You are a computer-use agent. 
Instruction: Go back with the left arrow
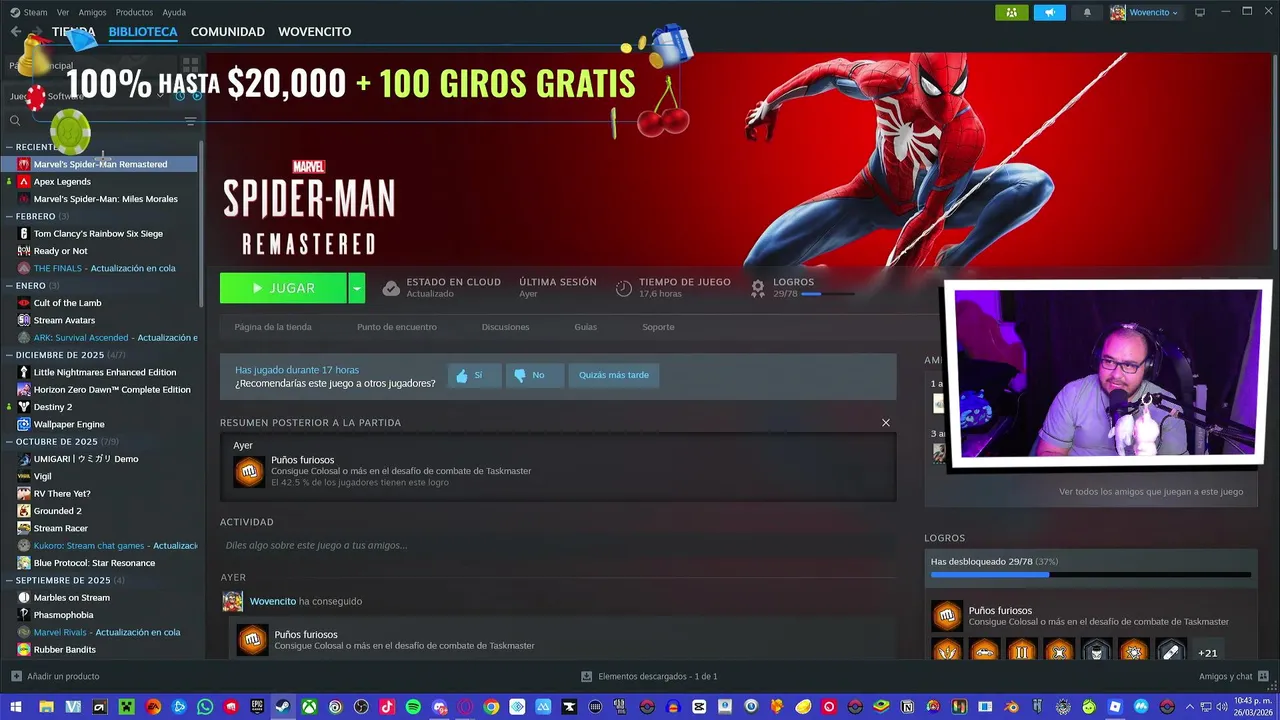(x=16, y=32)
